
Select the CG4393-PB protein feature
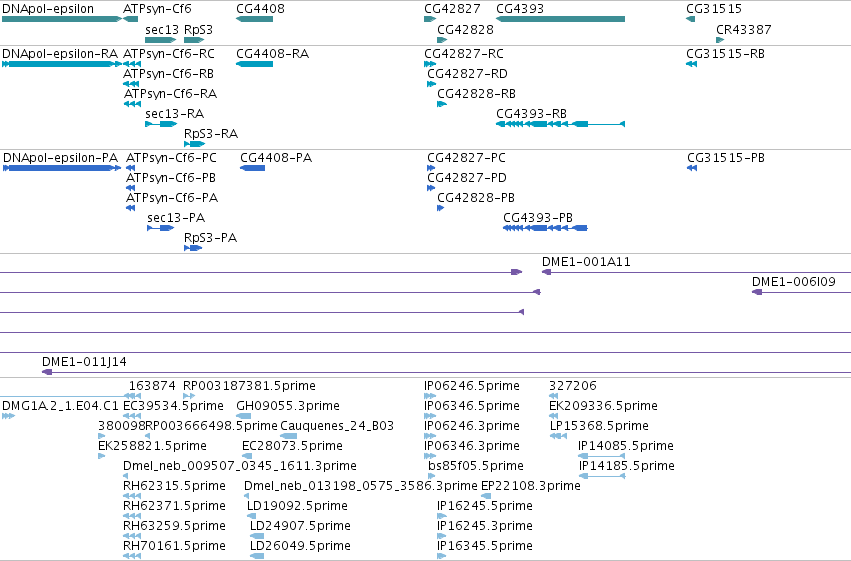pyautogui.click(x=545, y=228)
